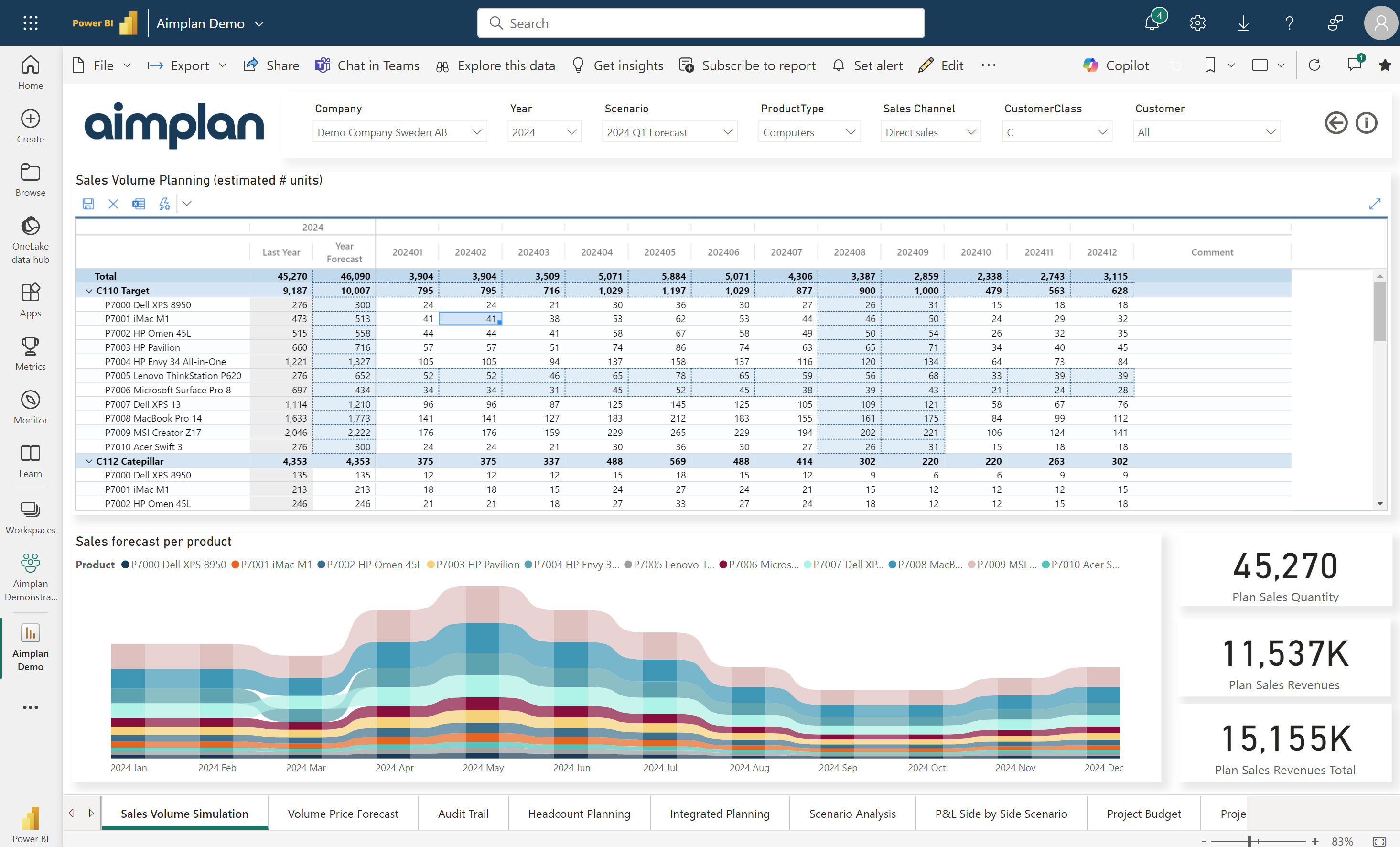The image size is (1400, 847).
Task: Open Create in left sidebar
Action: pos(31,126)
